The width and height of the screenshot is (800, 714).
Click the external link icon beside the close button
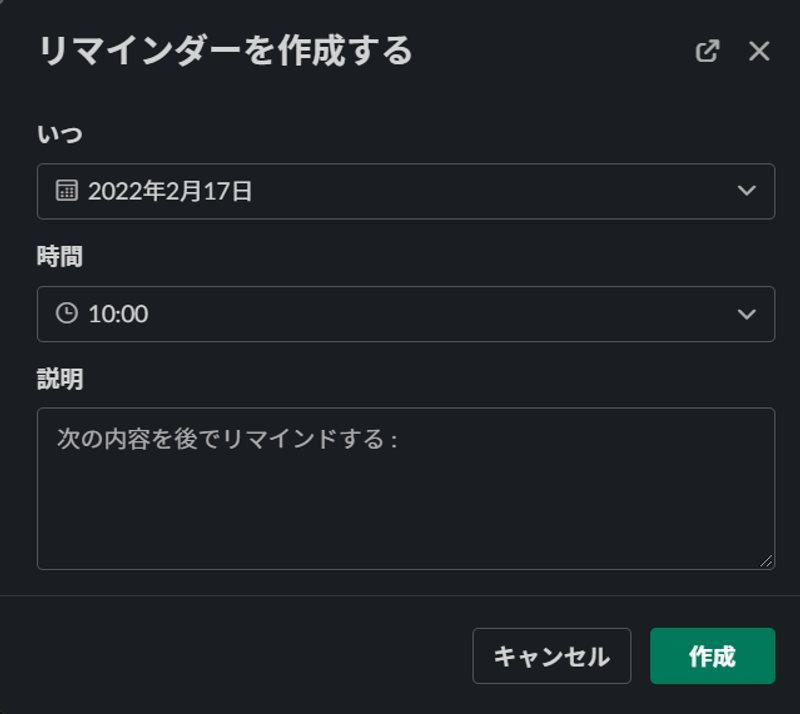(708, 50)
